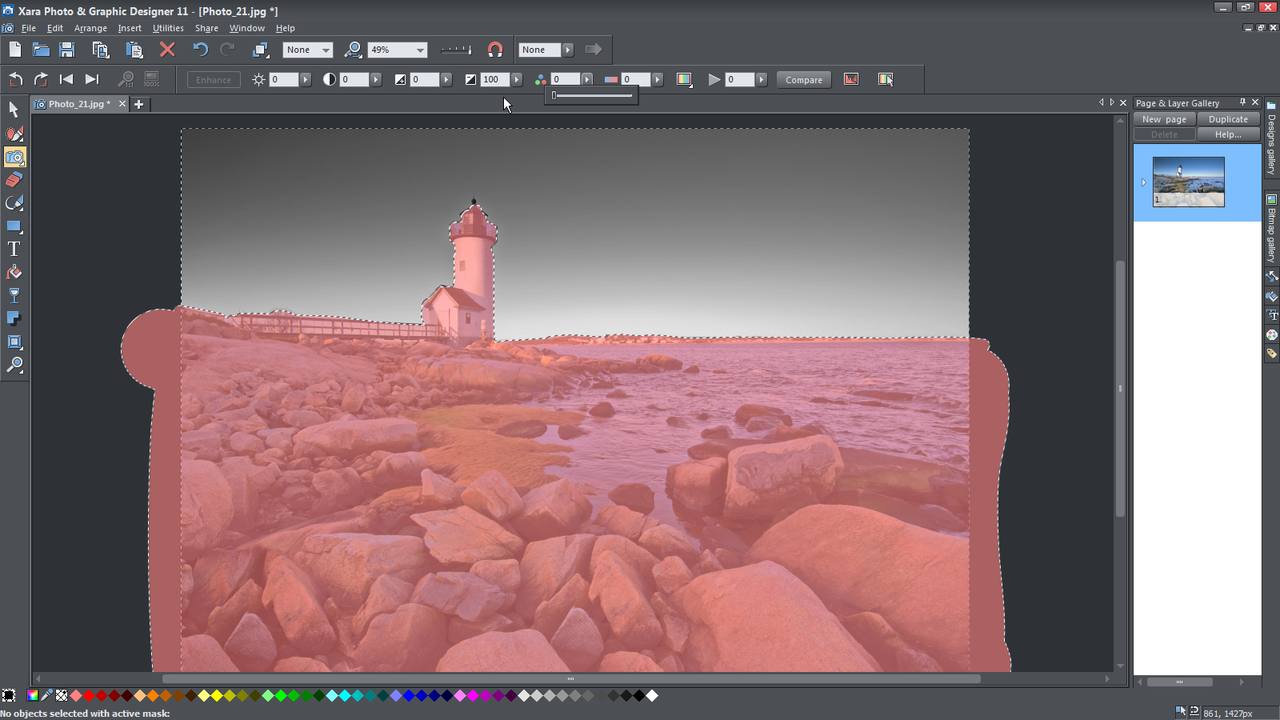
Task: Click the Save floppy disk icon
Action: [67, 49]
